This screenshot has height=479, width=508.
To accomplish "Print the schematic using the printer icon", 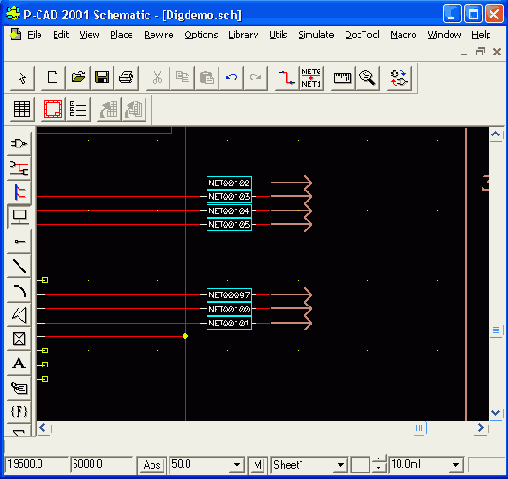I will [126, 78].
